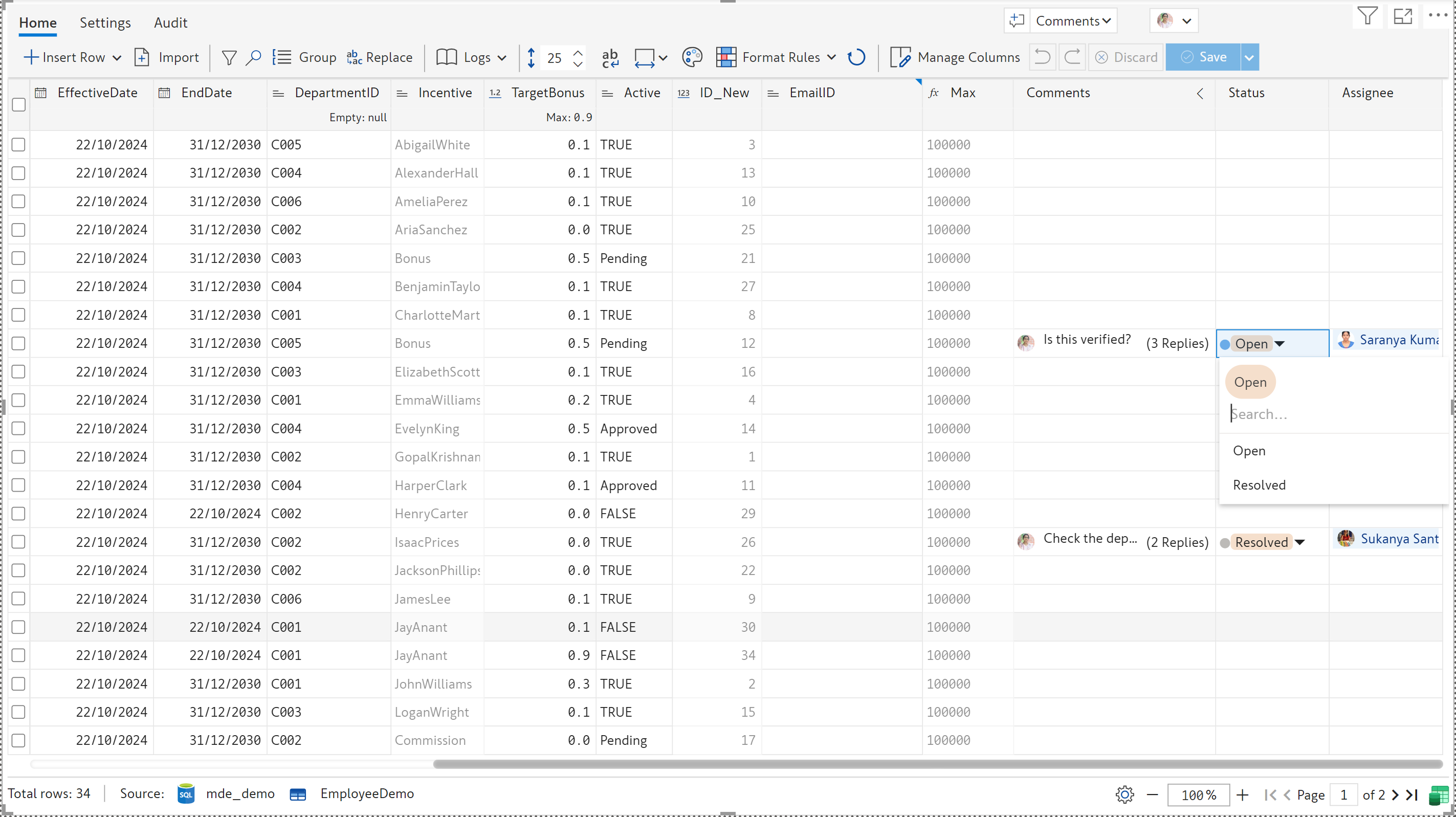The height and width of the screenshot is (817, 1456).
Task: Click the color palette theme icon
Action: click(691, 57)
